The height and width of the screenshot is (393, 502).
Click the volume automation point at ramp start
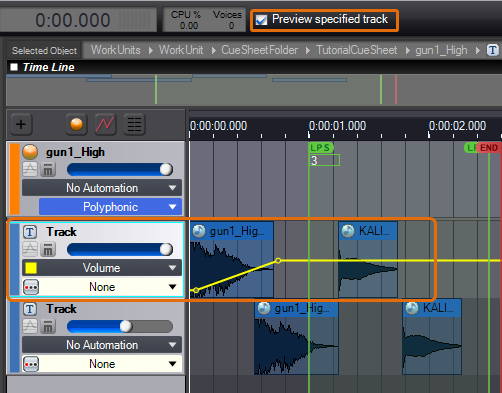tap(196, 290)
